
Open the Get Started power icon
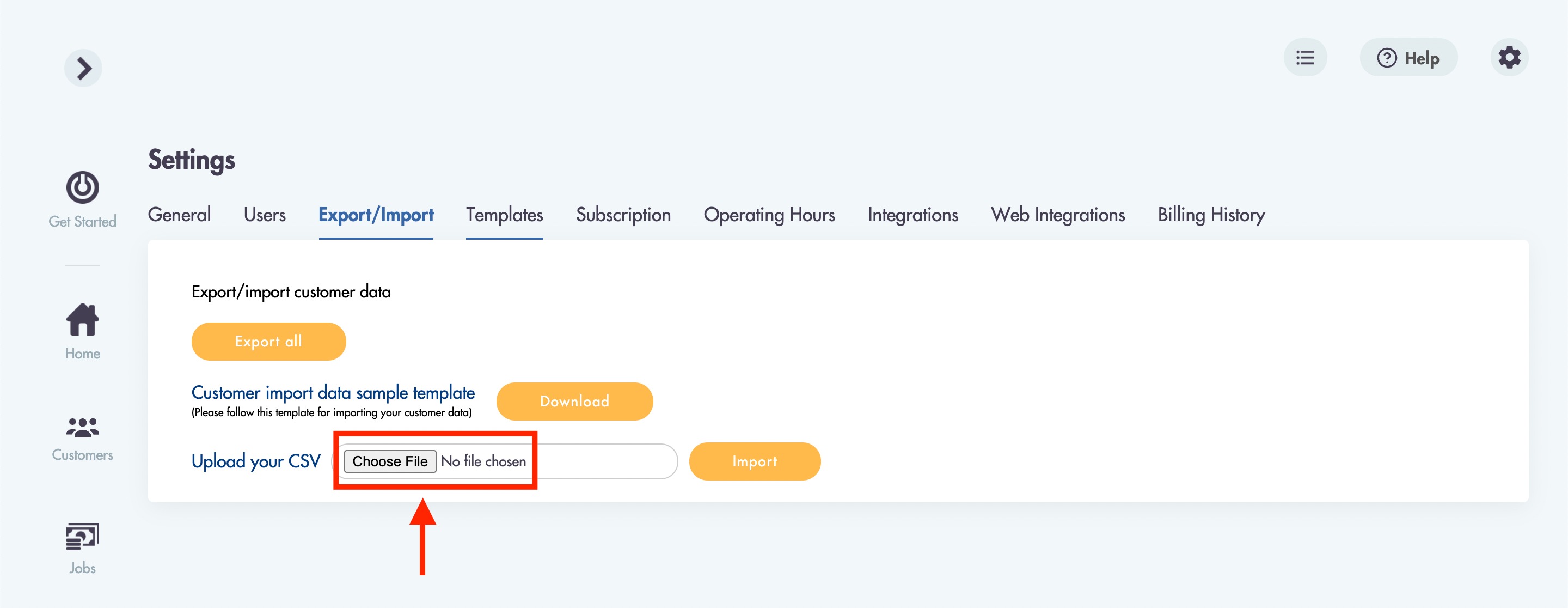83,187
